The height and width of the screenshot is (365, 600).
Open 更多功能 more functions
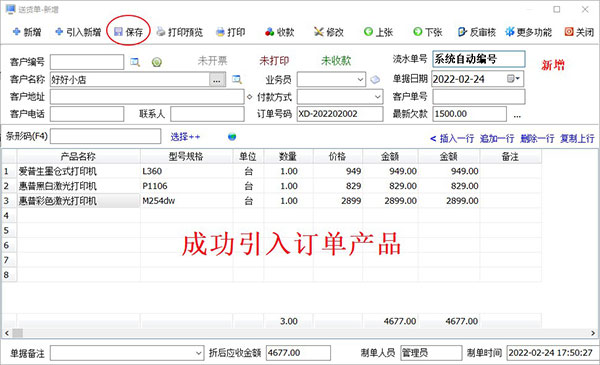click(528, 32)
